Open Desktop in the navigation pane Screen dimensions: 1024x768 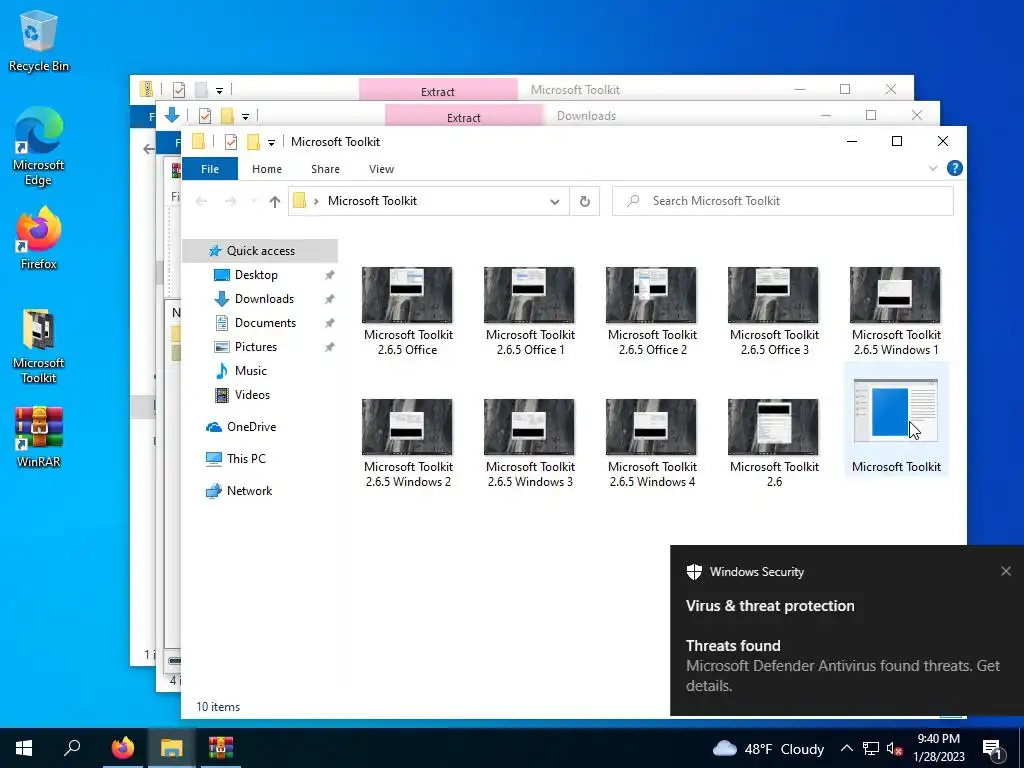pos(256,275)
